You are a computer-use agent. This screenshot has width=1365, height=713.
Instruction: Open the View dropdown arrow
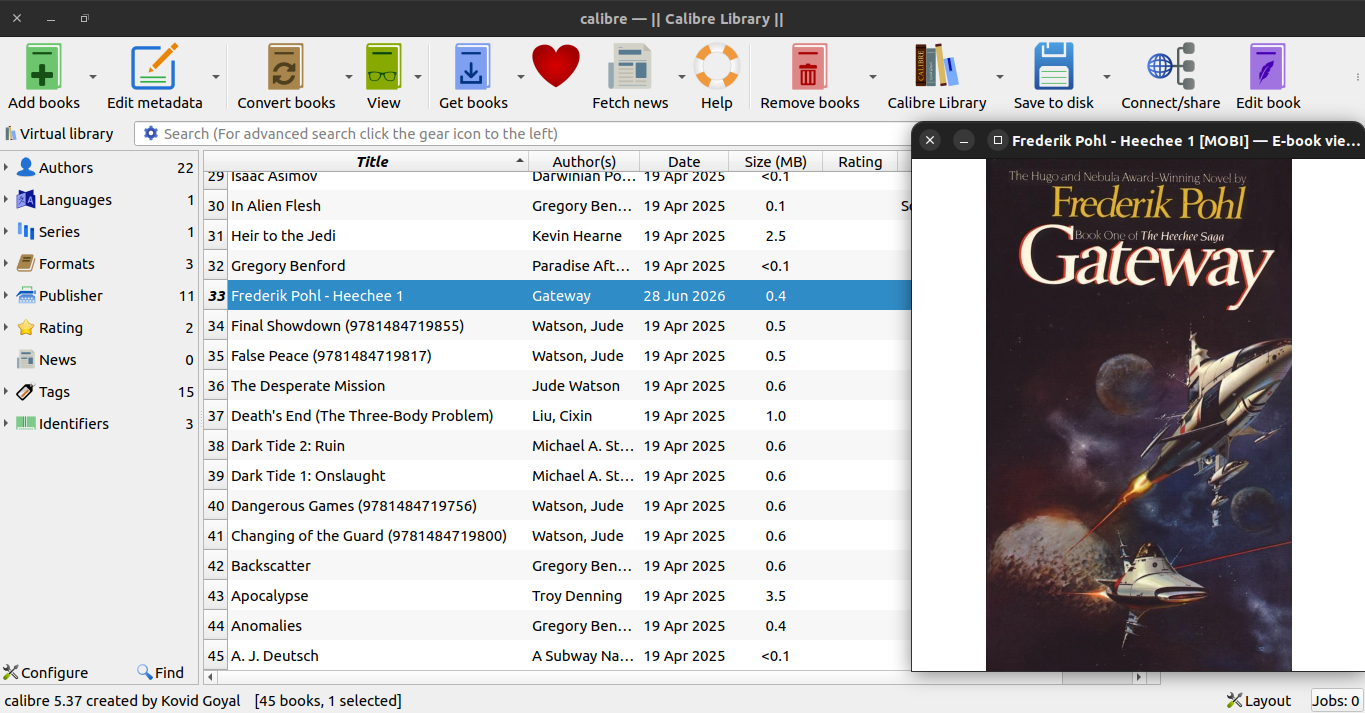pos(418,76)
